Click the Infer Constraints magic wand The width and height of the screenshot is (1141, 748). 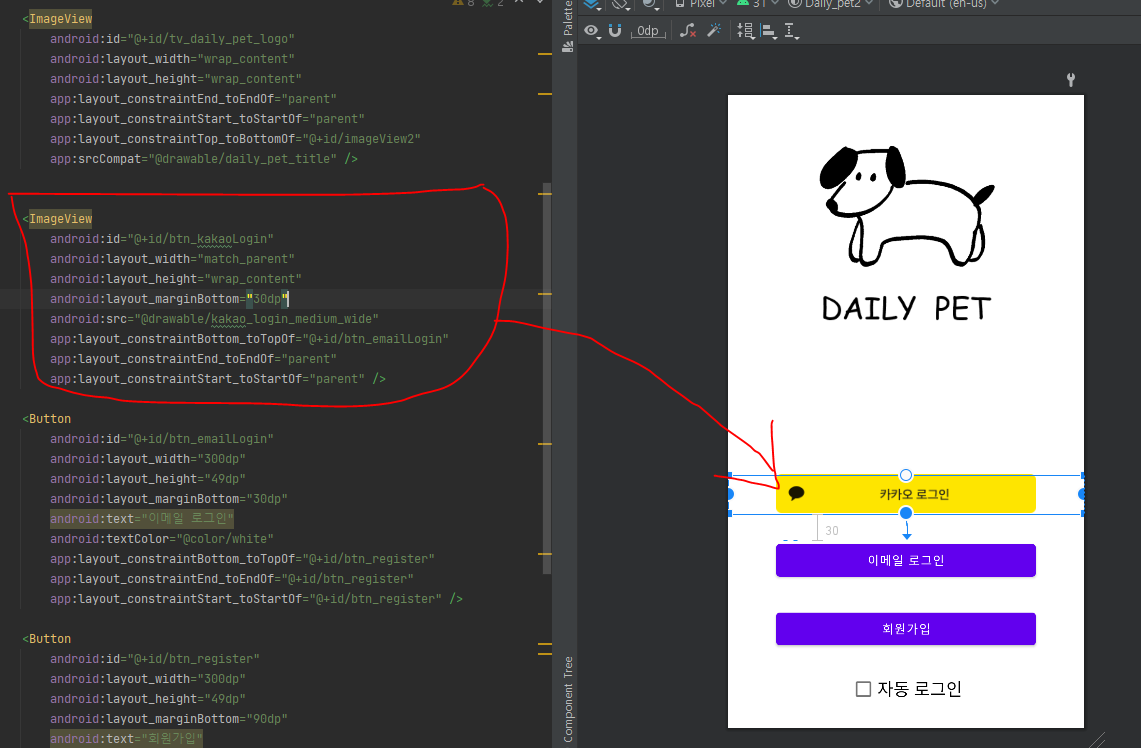tap(714, 30)
